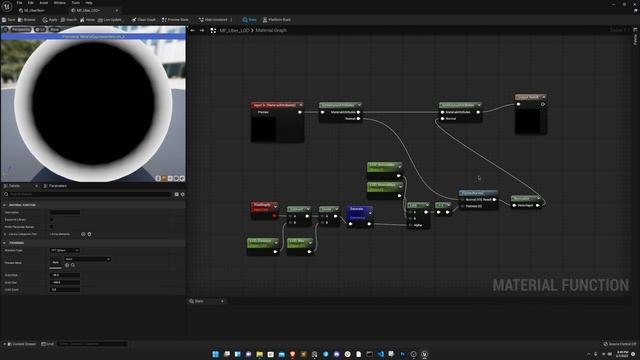Open the Help menu
Viewport: 640px width, 360px height.
[x=89, y=3]
